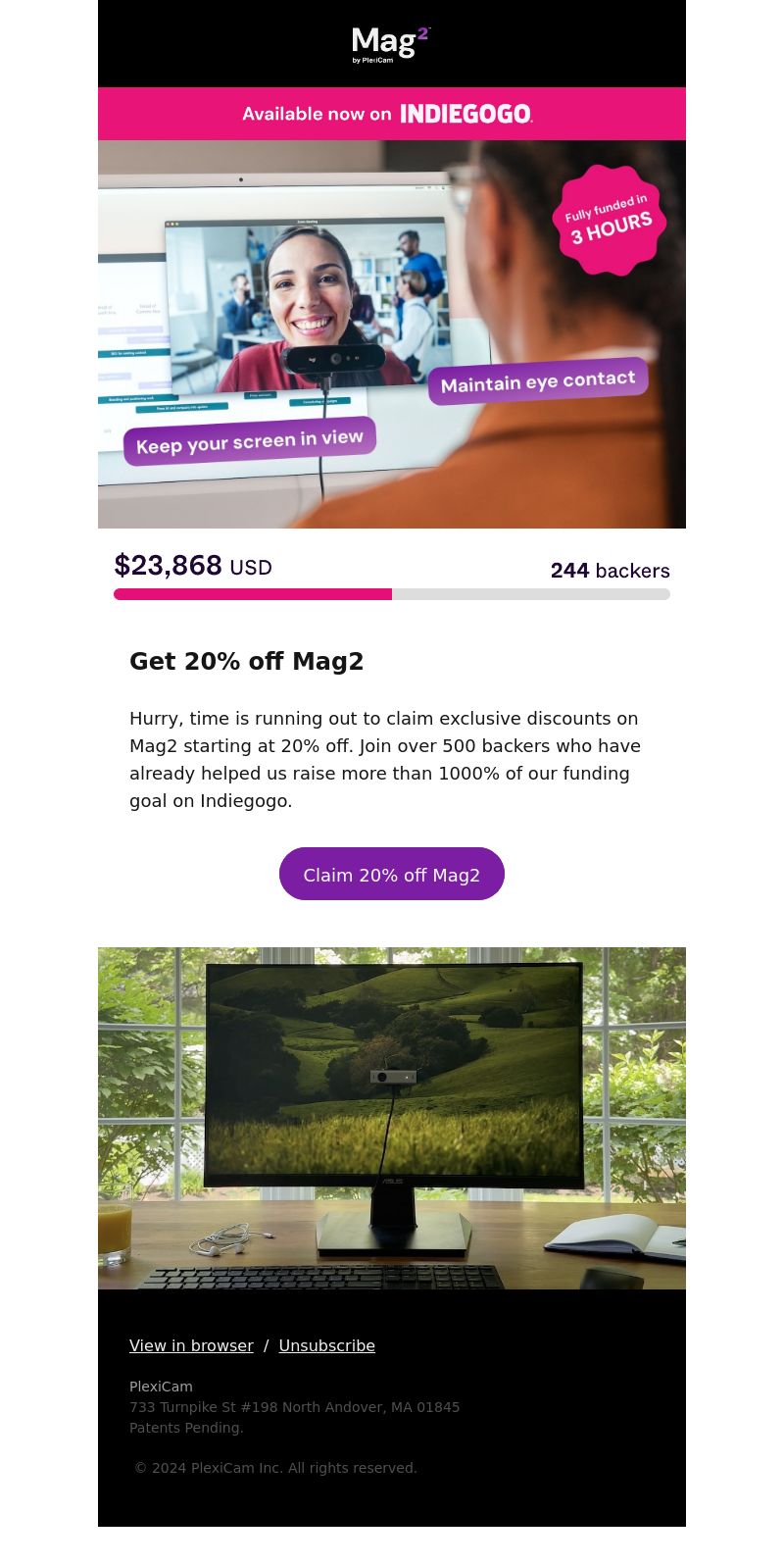The height and width of the screenshot is (1565, 784).
Task: Open the Available now on Indiegogo banner
Action: 392,114
